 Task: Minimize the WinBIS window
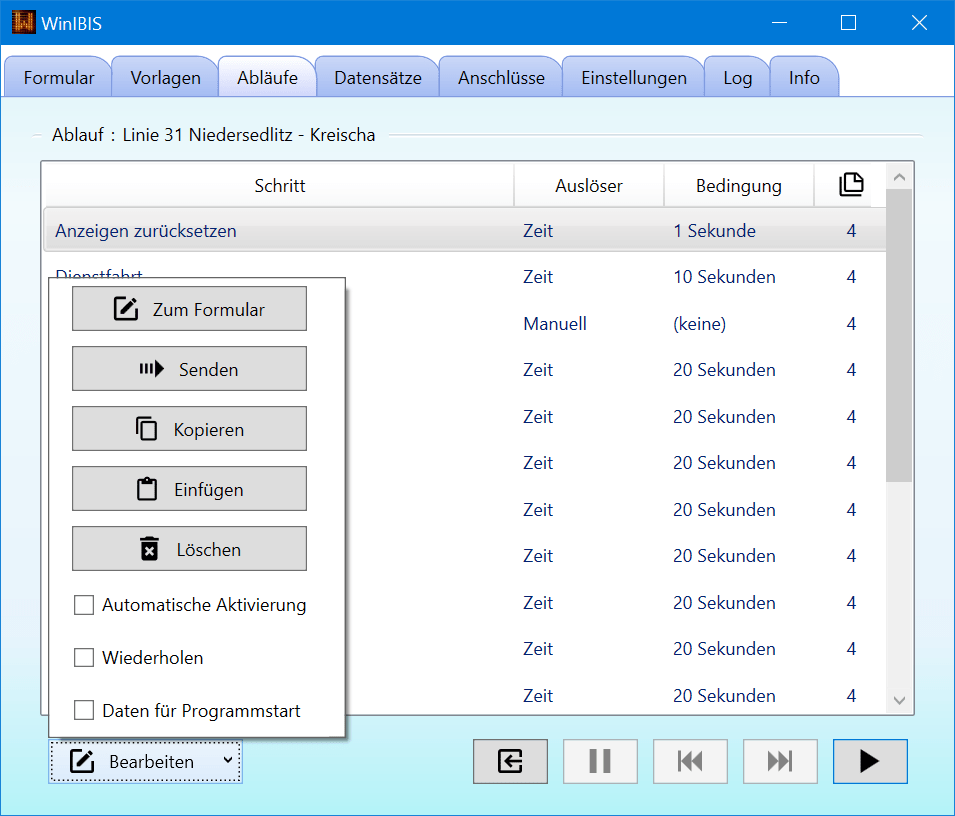[x=779, y=23]
